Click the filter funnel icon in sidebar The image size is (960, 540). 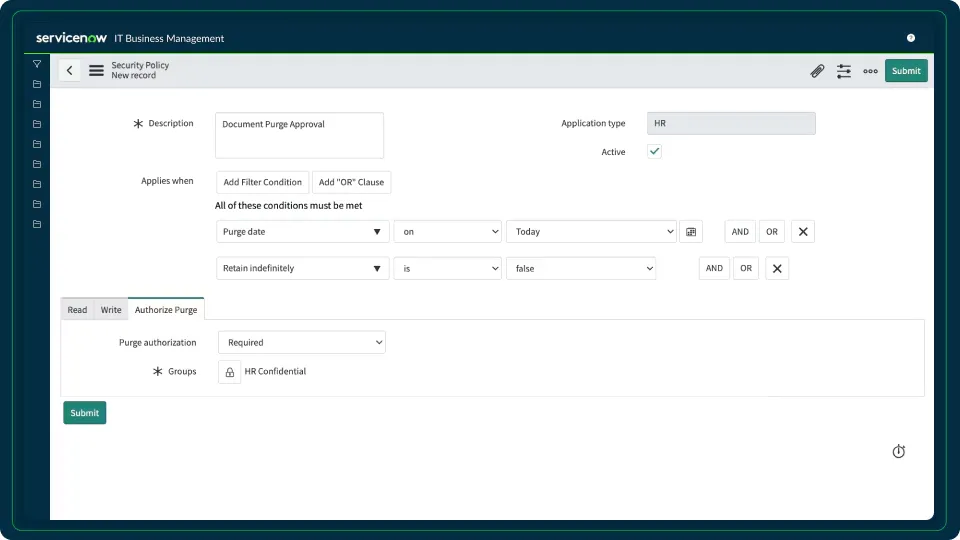point(37,64)
